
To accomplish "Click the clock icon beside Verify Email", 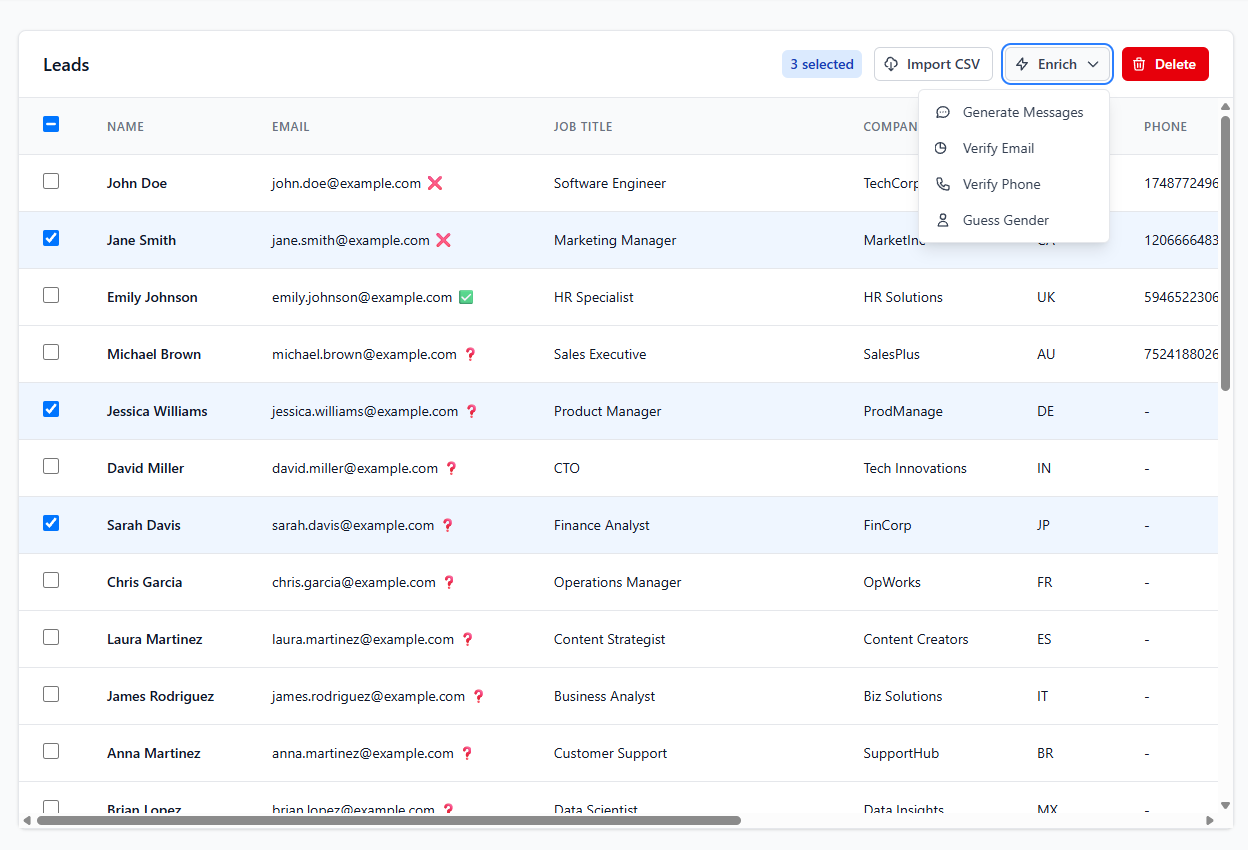I will pyautogui.click(x=941, y=148).
